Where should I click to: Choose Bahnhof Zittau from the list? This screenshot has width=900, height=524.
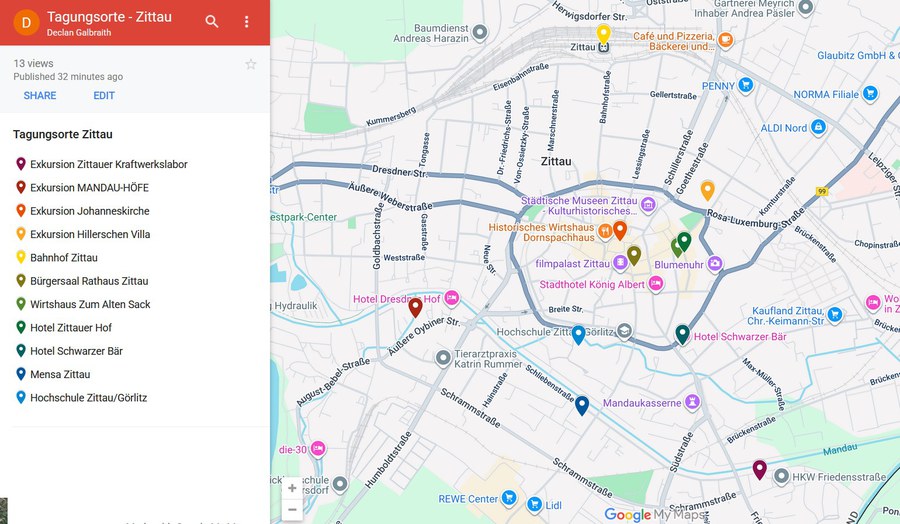64,257
